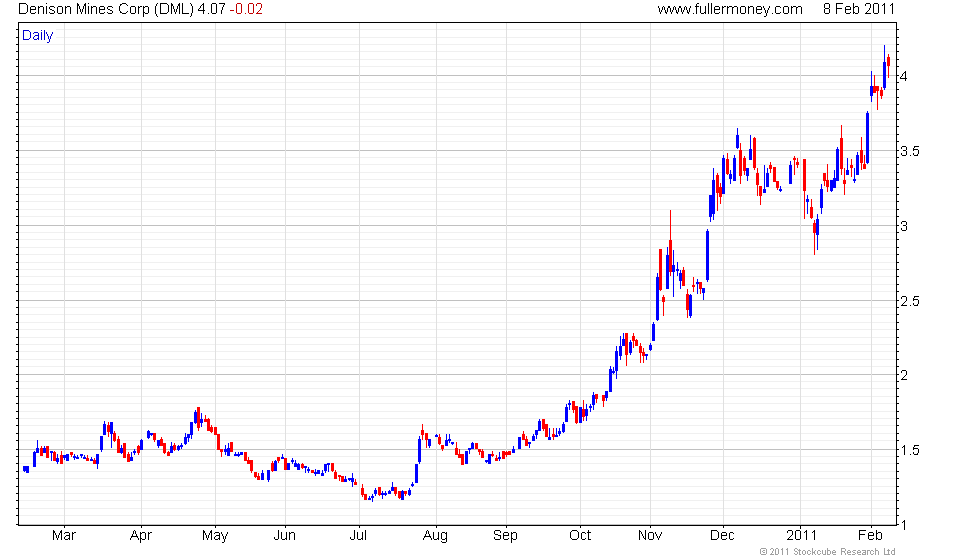Click the '4' price axis label
The image size is (980, 560).
[x=903, y=76]
